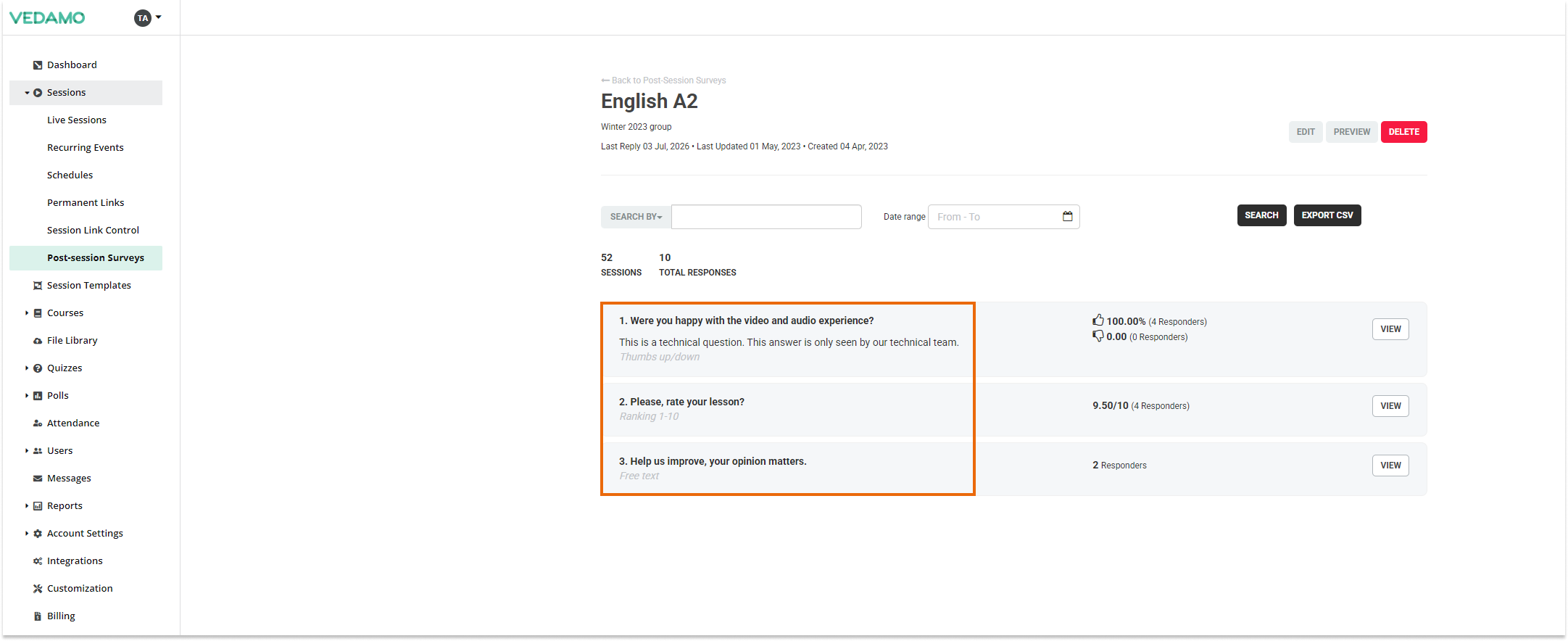Click the Courses book icon
The height and width of the screenshot is (641, 1568).
[38, 313]
